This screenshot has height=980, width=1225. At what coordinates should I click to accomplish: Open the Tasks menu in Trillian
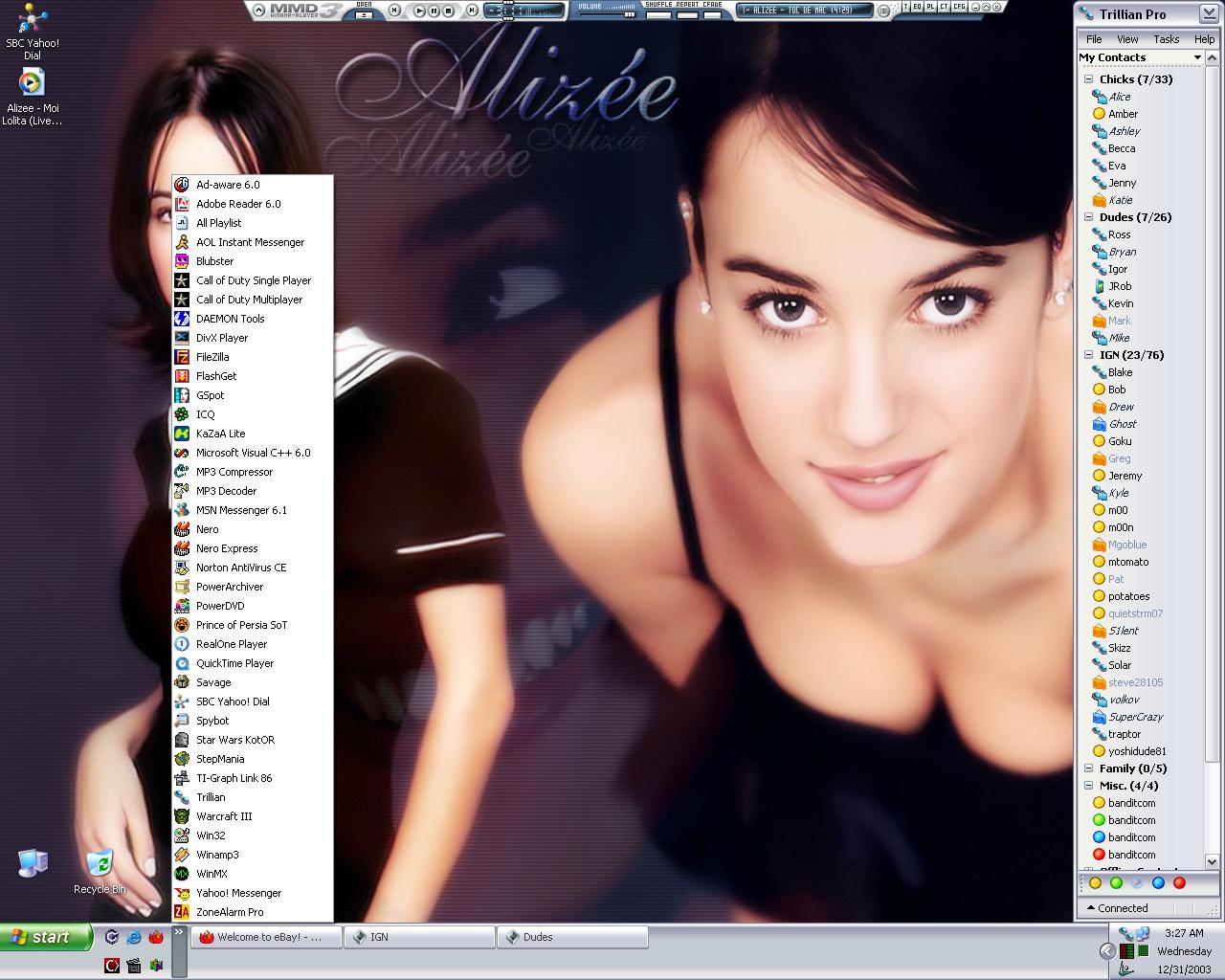tap(1166, 39)
